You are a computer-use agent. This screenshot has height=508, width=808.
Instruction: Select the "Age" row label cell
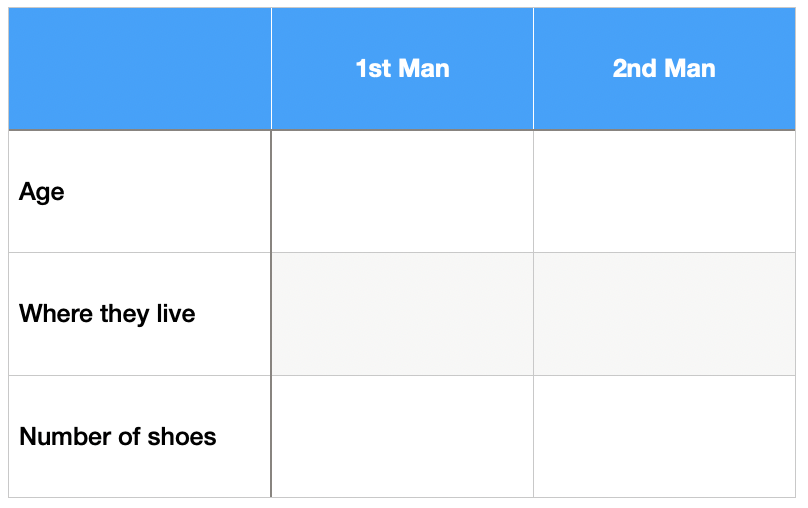[x=140, y=191]
